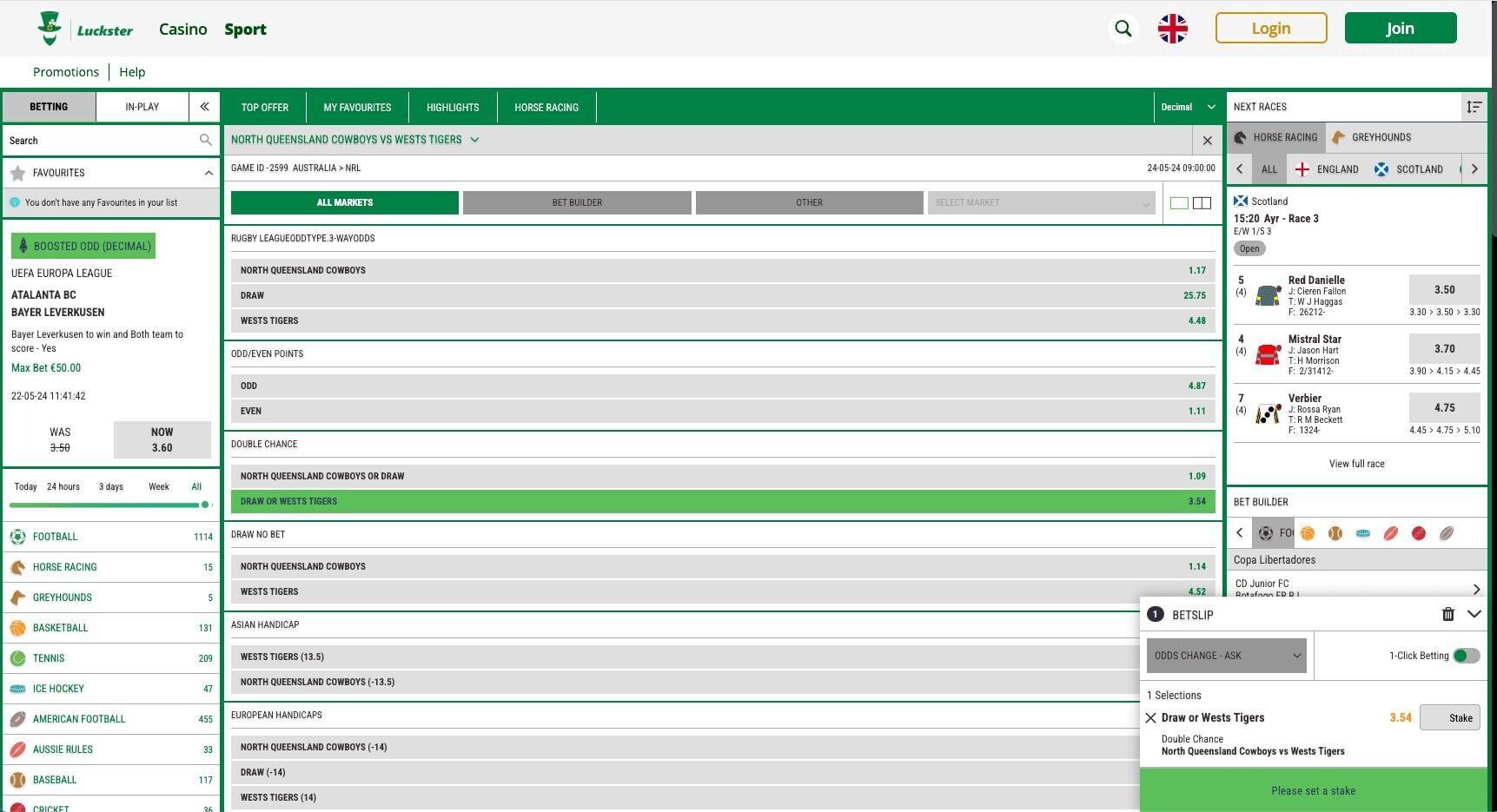Remove Draw or Wests Tigers selection
Screen dimensions: 1497x812
[x=1150, y=717]
